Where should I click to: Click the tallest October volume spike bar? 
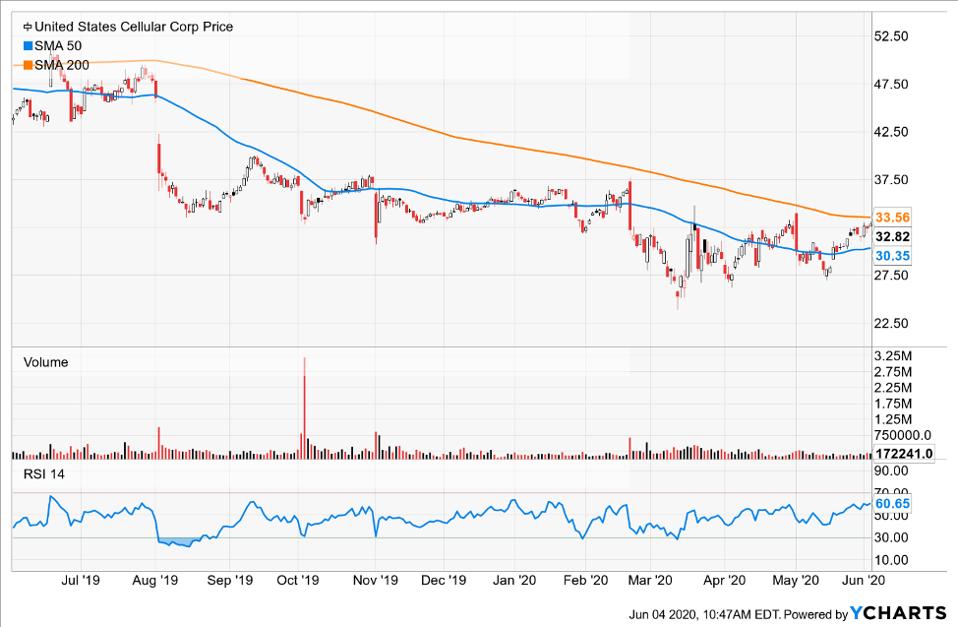(x=304, y=408)
